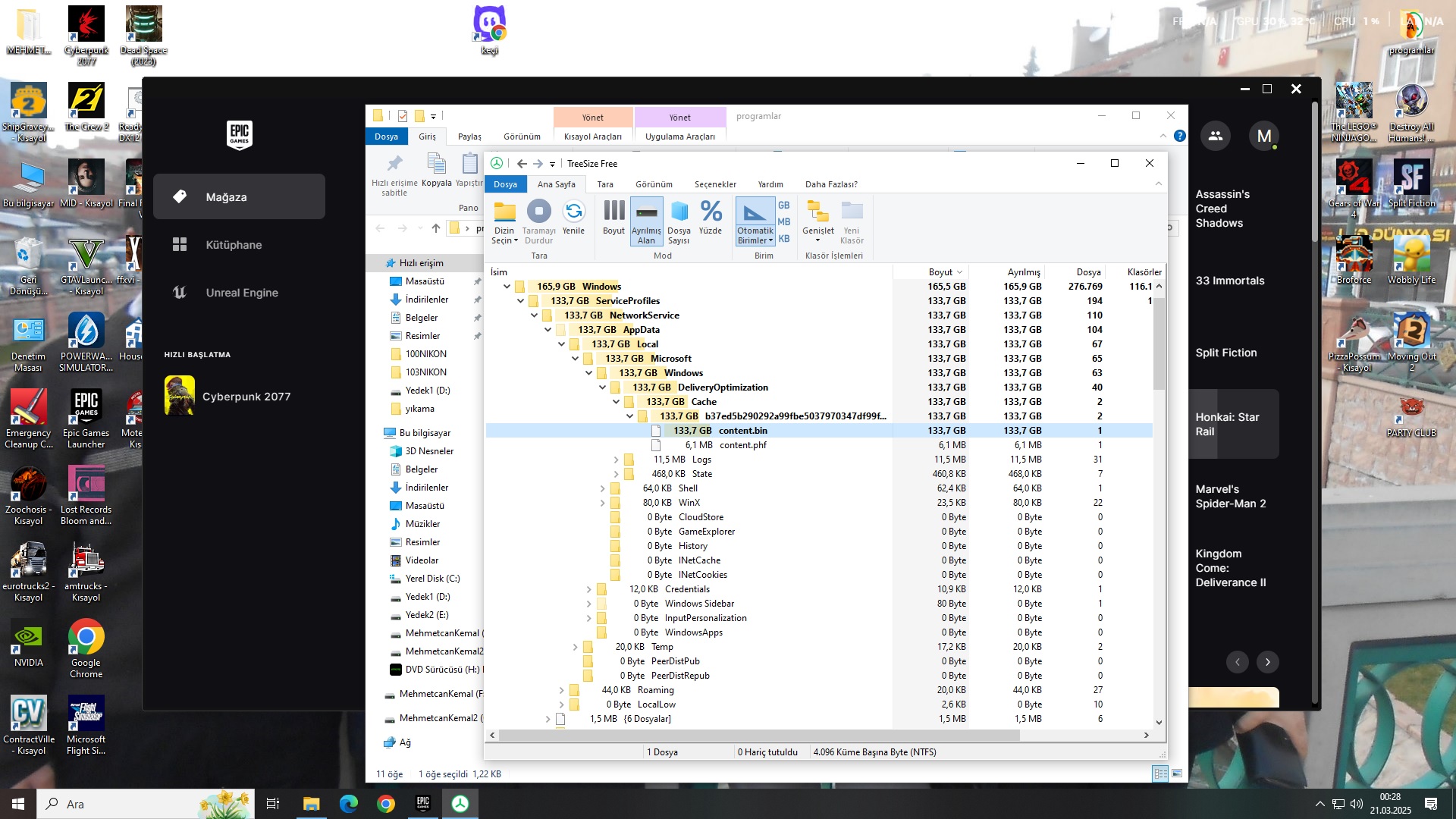
Task: Select Dosya Sayısı file count mode
Action: click(679, 212)
